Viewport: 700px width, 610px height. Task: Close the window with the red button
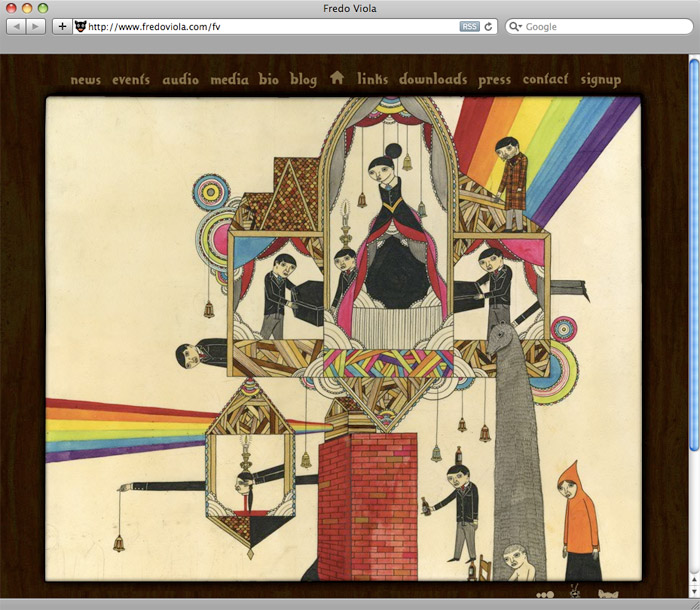(x=12, y=8)
